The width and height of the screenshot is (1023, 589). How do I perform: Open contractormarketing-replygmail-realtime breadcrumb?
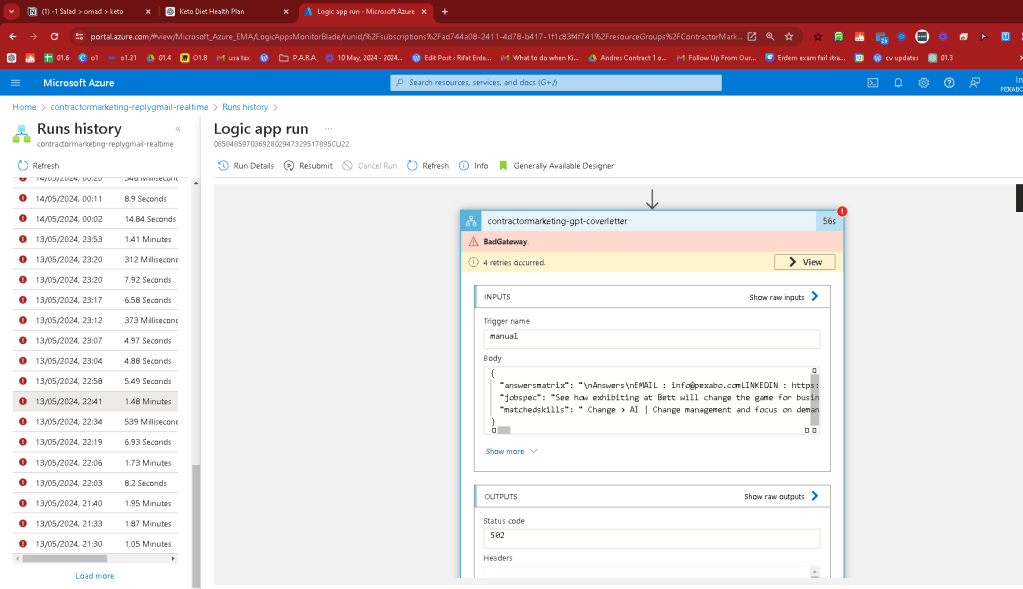tap(129, 107)
